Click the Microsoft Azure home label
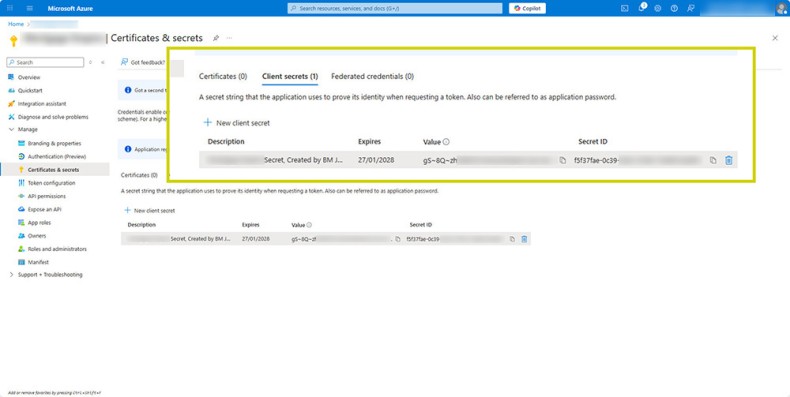The width and height of the screenshot is (790, 397). [x=70, y=8]
